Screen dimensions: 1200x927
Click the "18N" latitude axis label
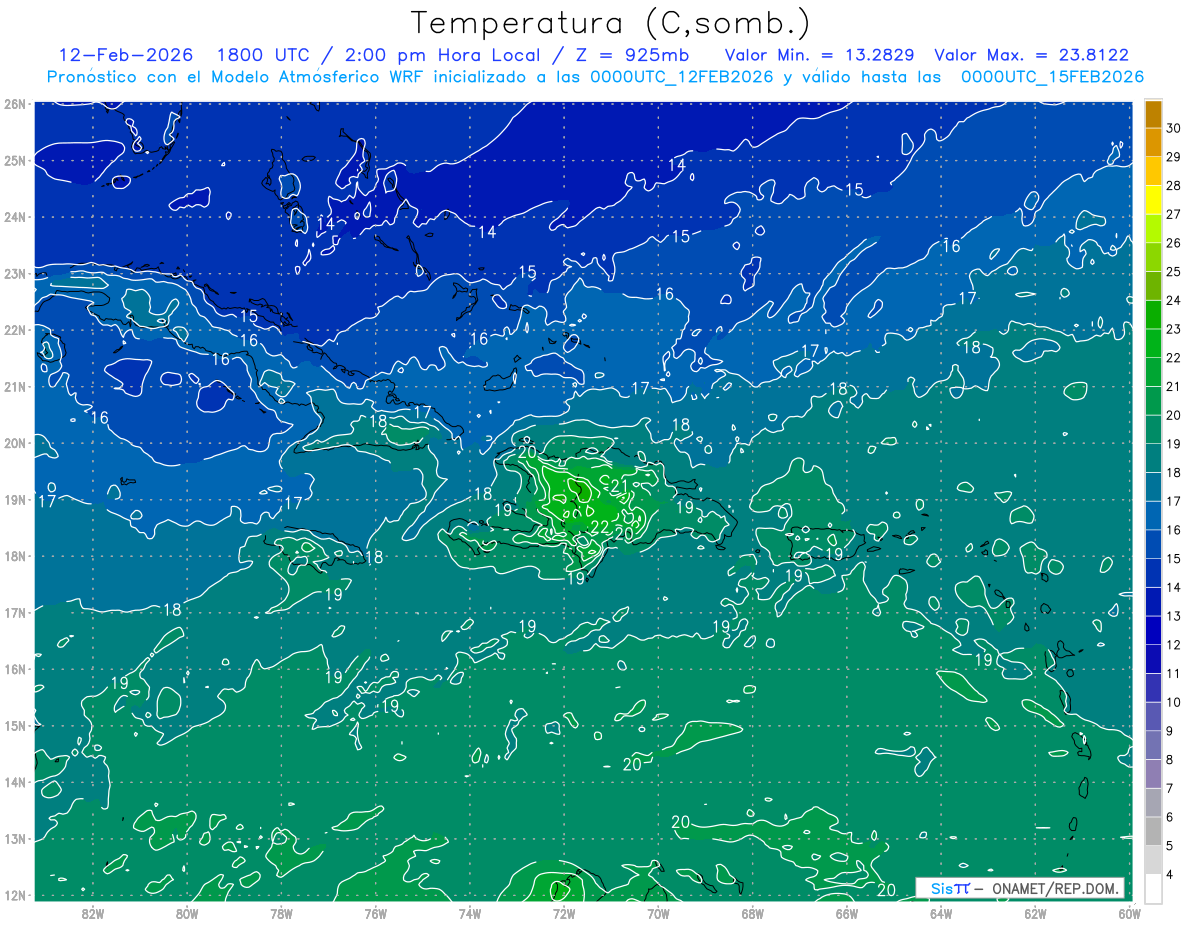pyautogui.click(x=14, y=556)
